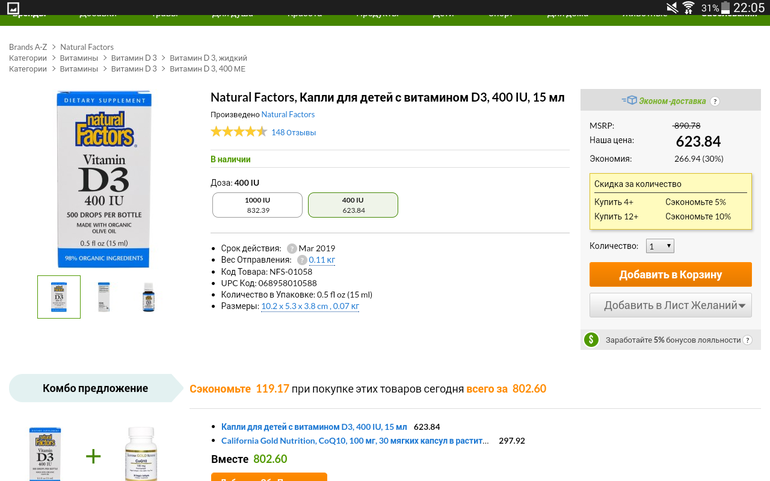Select the 1000 IU dose option

[258, 205]
